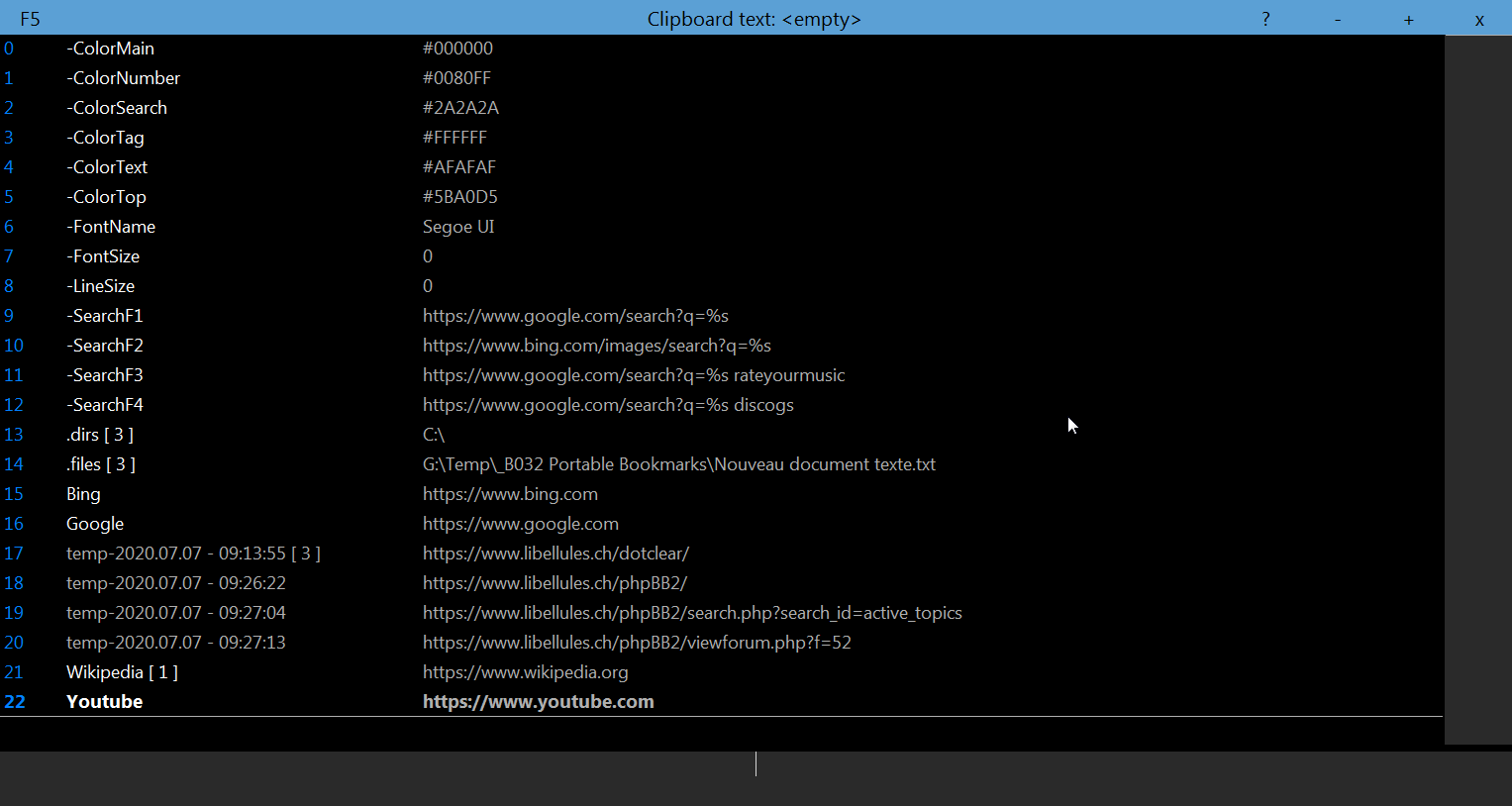Click the search URL ending in rateyourmusic
Viewport: 1512px width, 806px height.
pos(634,375)
